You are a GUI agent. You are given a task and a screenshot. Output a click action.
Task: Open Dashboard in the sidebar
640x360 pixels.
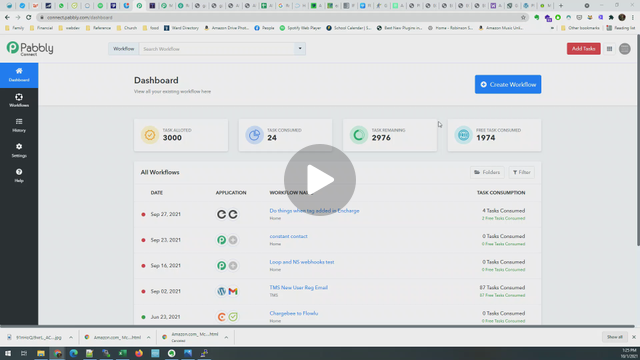pos(19,75)
